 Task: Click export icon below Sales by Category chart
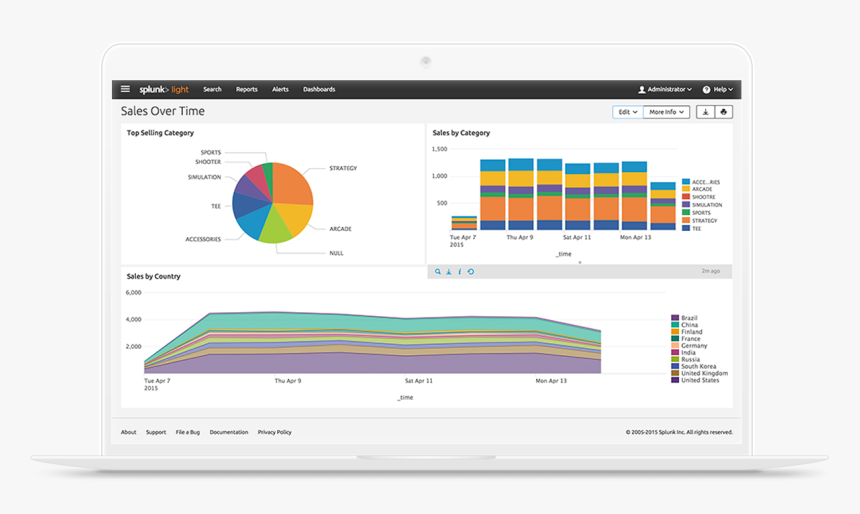[x=449, y=272]
